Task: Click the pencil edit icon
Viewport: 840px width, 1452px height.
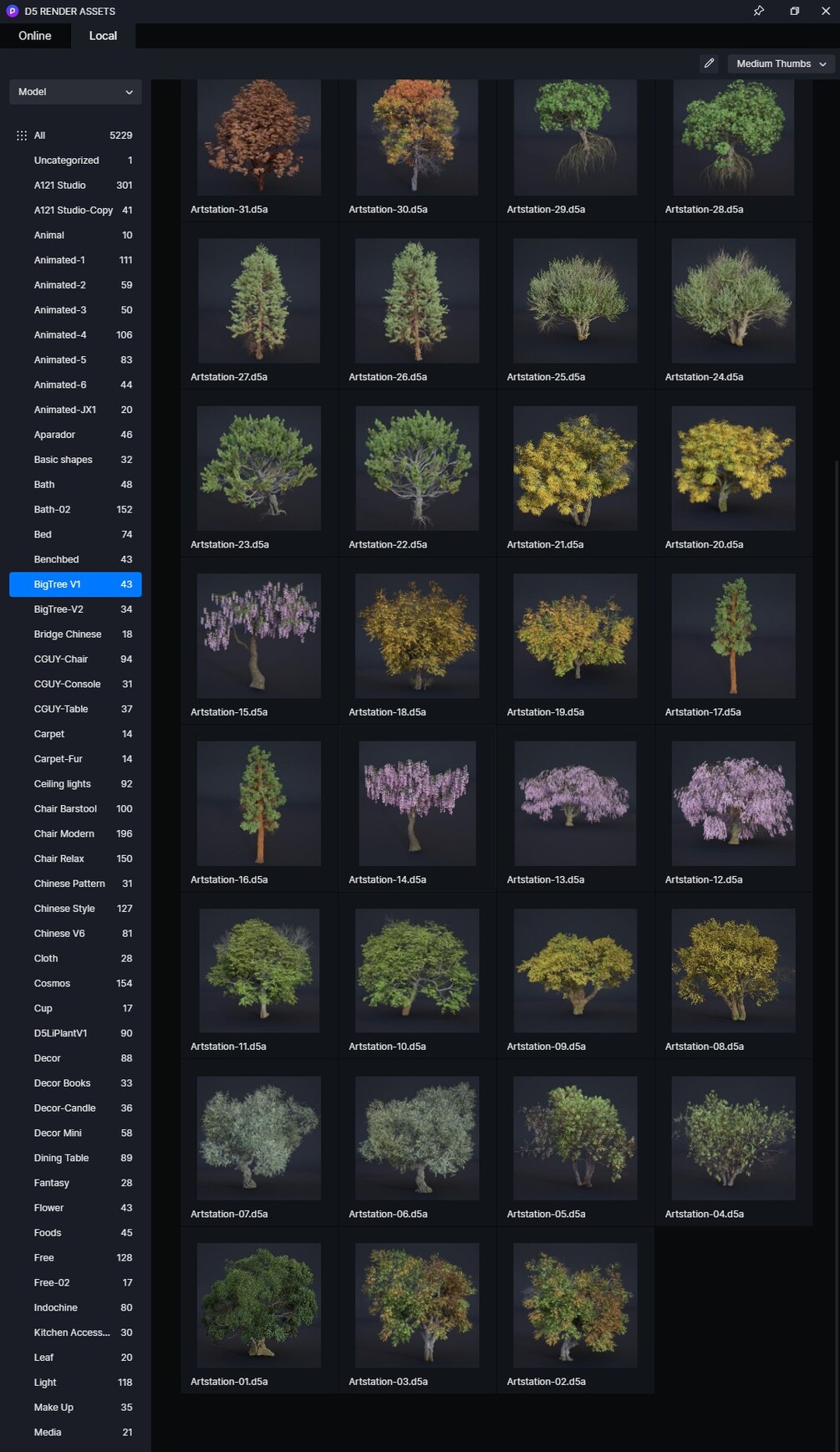Action: click(x=709, y=64)
